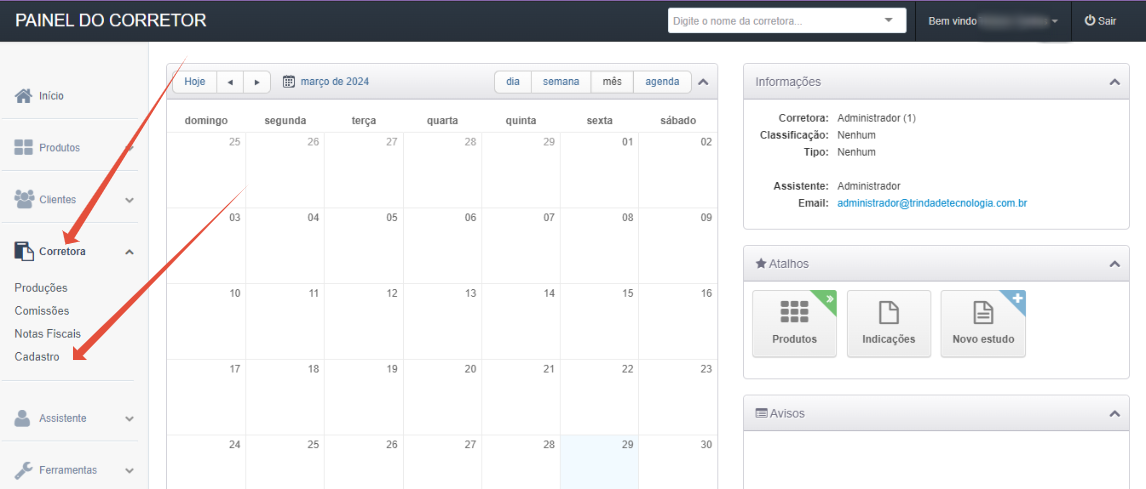Switch calendar to dia view

click(x=513, y=82)
